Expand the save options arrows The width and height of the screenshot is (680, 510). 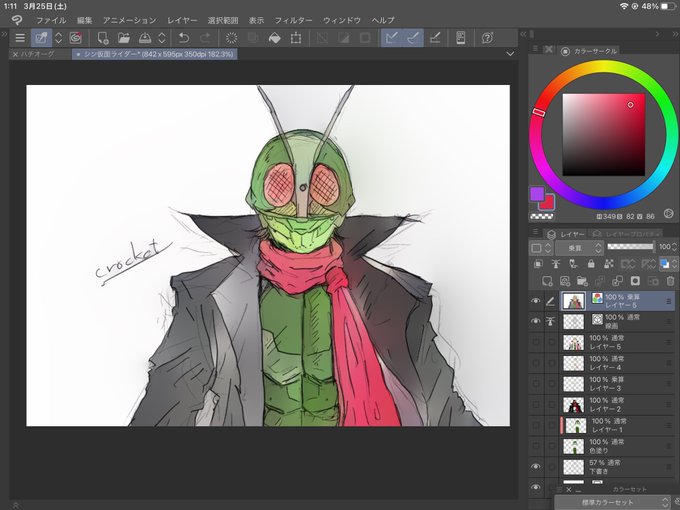tap(162, 38)
